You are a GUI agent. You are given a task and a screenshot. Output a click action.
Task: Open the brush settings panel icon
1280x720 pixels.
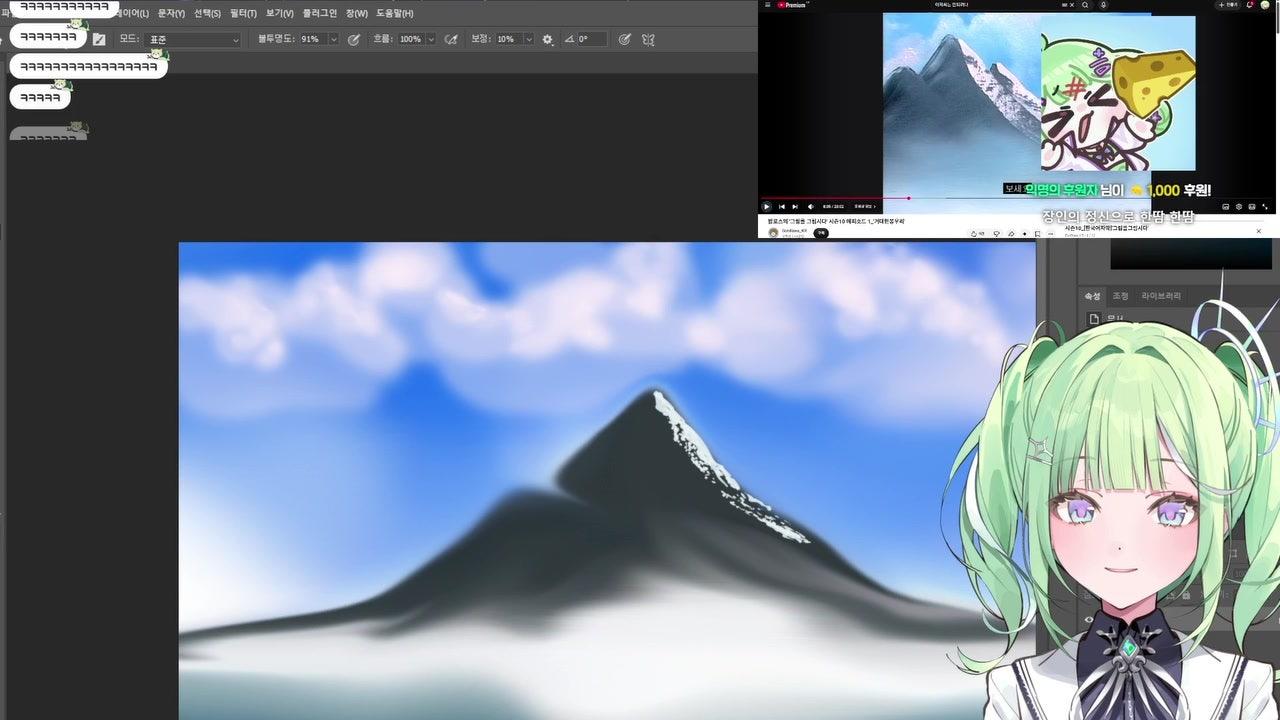point(98,39)
